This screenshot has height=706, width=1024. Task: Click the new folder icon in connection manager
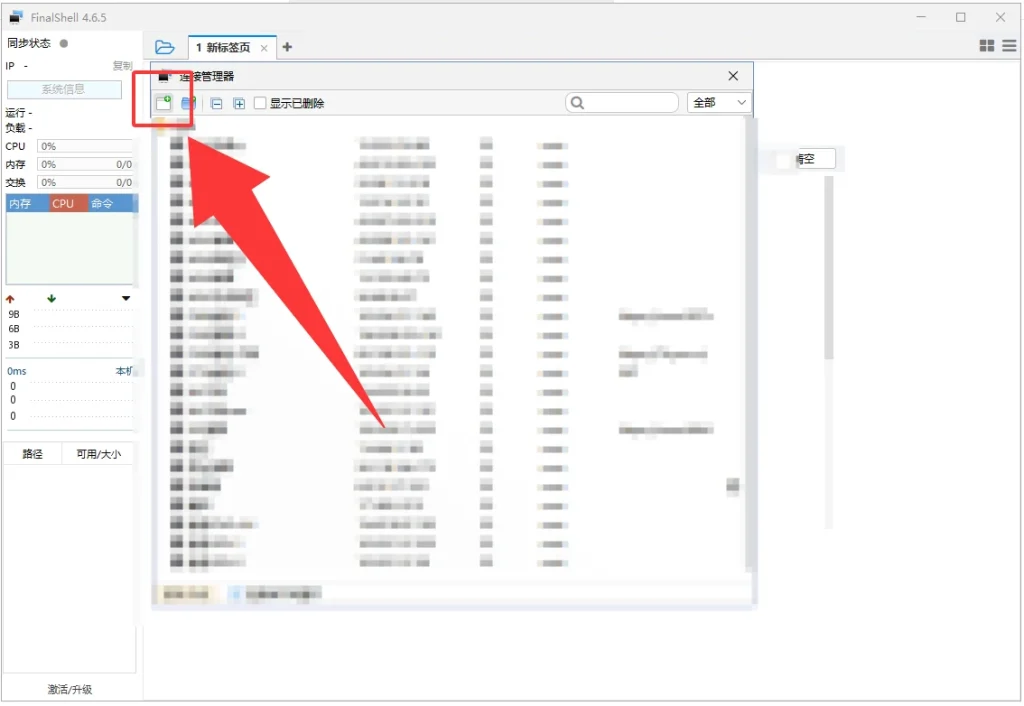189,103
